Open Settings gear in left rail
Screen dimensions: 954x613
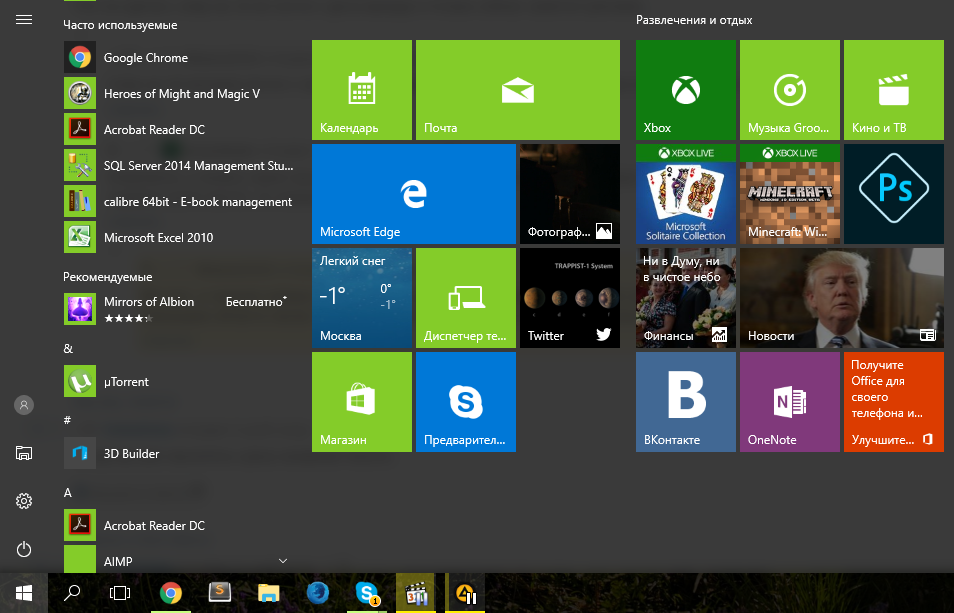tap(24, 501)
